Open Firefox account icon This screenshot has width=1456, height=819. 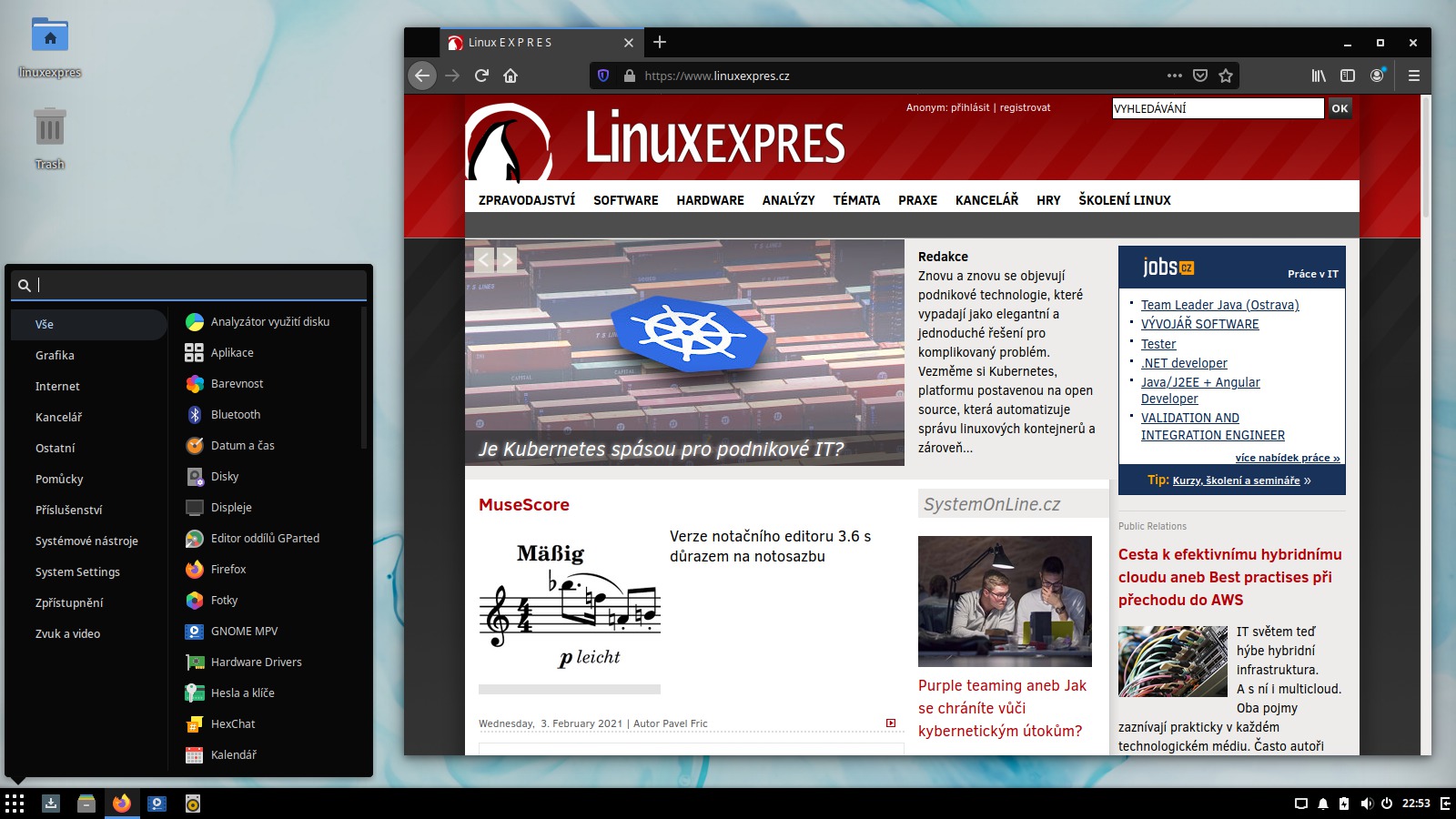(1377, 76)
